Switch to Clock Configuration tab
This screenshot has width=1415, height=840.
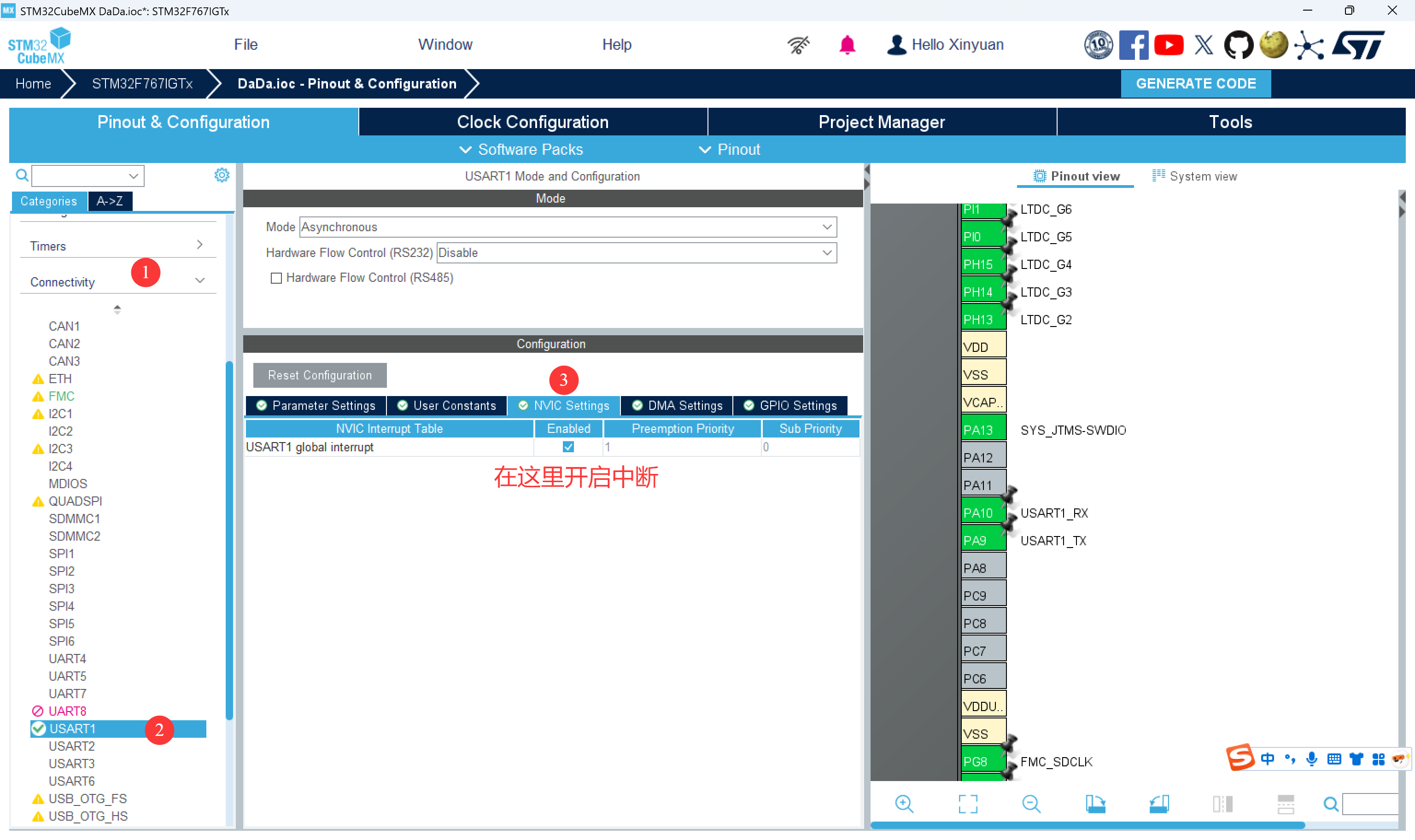tap(532, 122)
